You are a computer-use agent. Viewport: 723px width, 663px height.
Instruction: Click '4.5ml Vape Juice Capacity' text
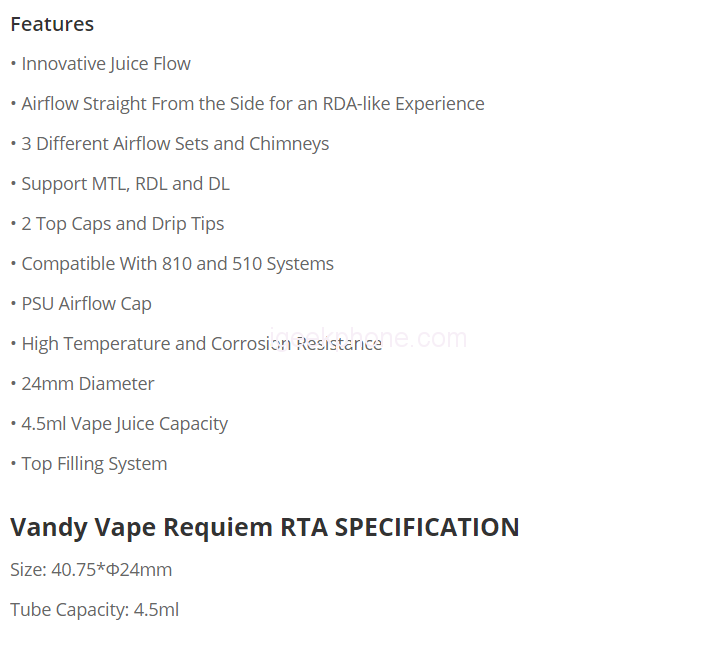[x=124, y=424]
